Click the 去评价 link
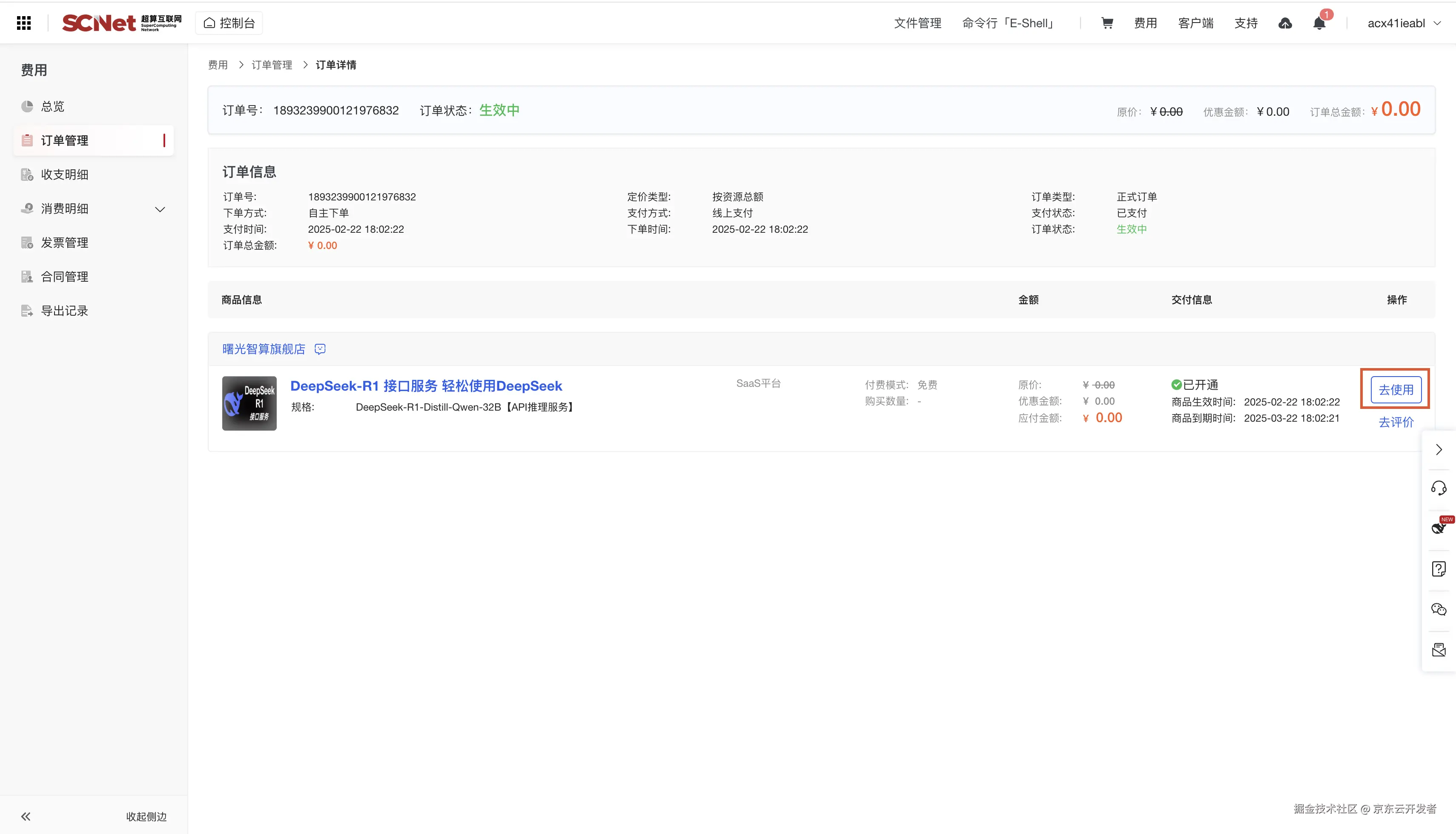This screenshot has height=834, width=1456. (x=1395, y=422)
